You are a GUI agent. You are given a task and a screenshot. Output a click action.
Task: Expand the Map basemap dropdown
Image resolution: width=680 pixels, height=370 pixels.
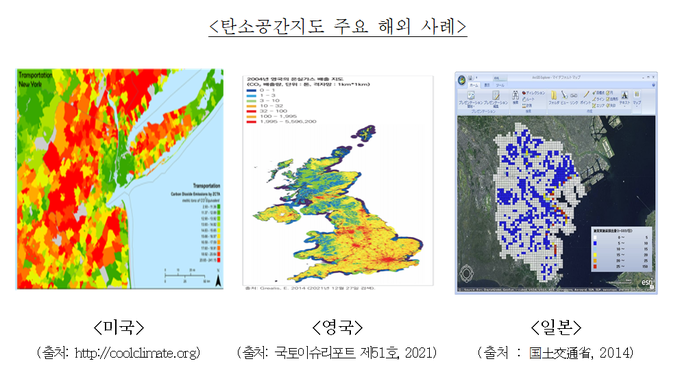pos(637,98)
